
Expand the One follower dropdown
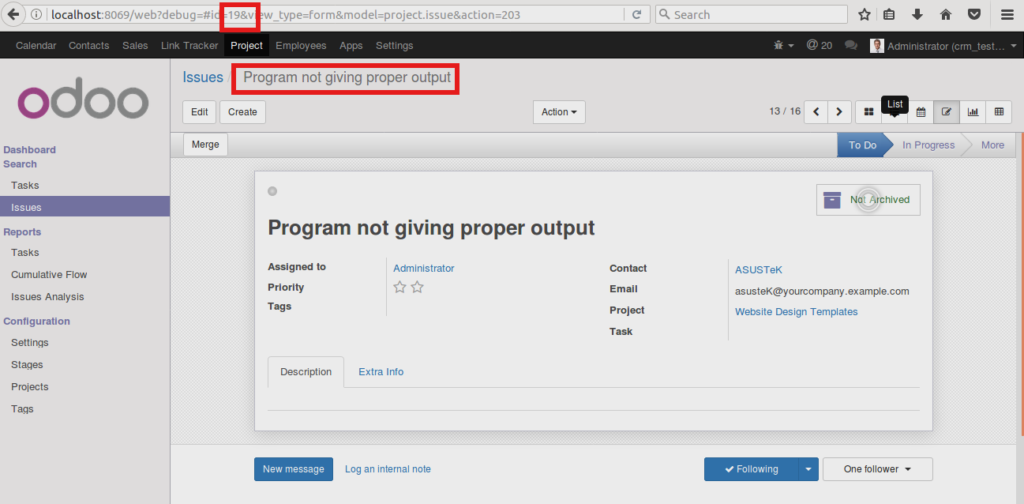coord(877,469)
